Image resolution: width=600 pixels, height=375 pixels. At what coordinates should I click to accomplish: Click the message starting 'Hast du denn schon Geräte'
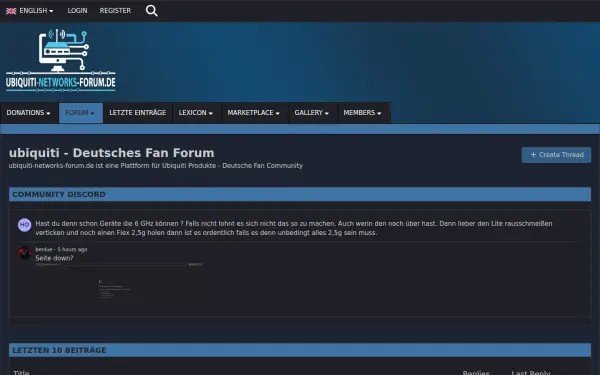[294, 228]
